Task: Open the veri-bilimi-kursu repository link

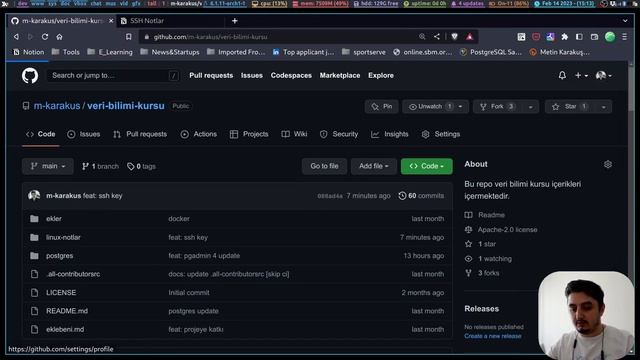Action: (x=126, y=106)
